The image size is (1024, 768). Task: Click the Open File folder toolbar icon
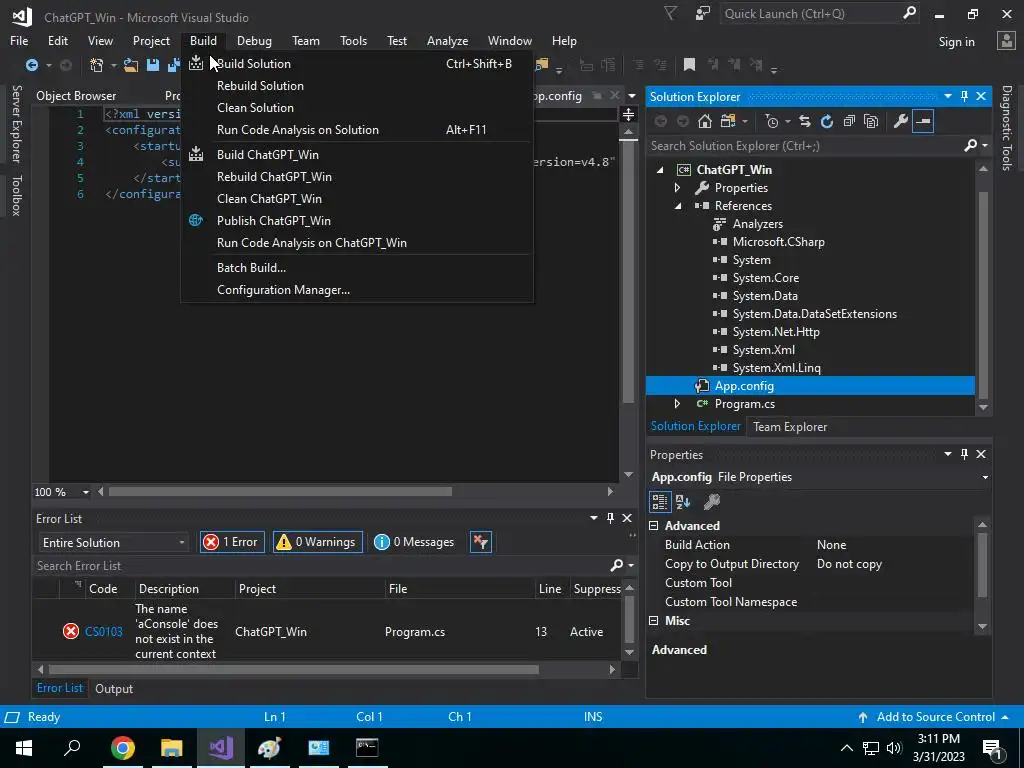click(x=131, y=65)
